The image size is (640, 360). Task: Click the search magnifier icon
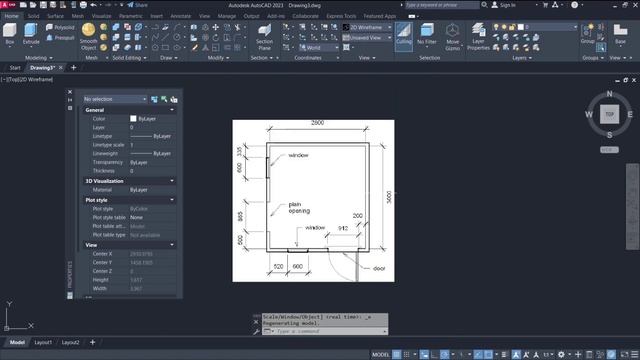484,5
